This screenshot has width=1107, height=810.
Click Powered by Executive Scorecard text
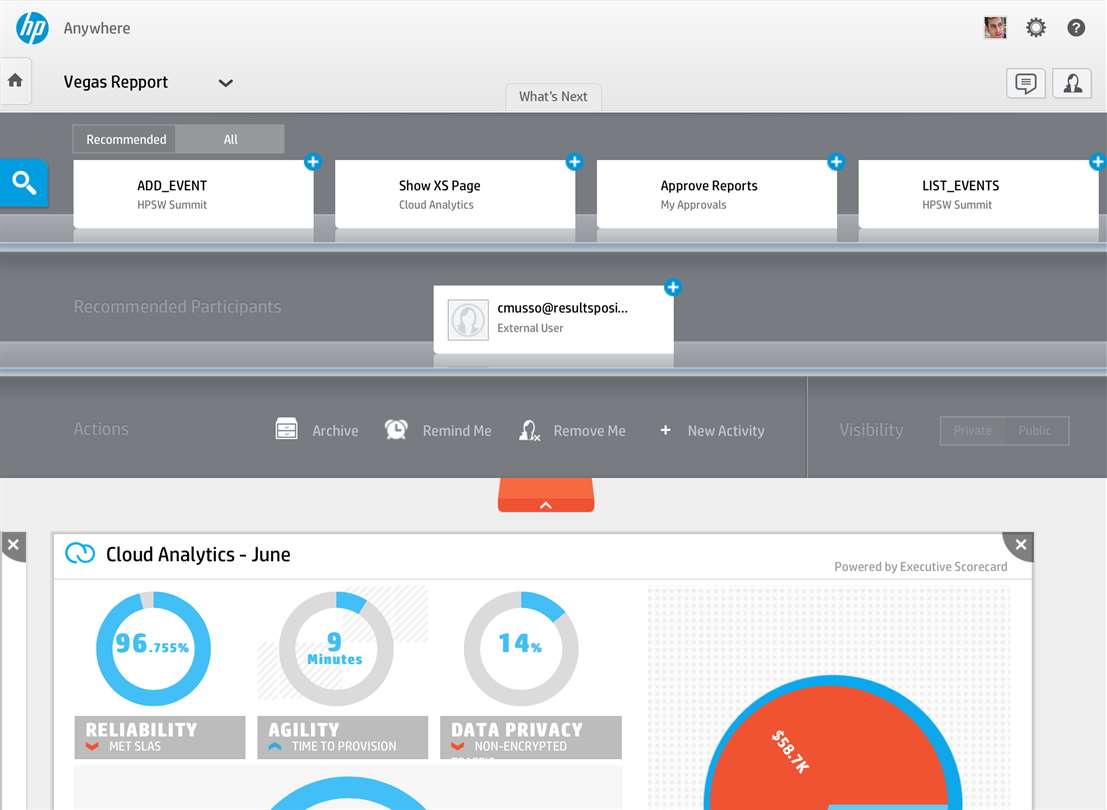pos(921,566)
